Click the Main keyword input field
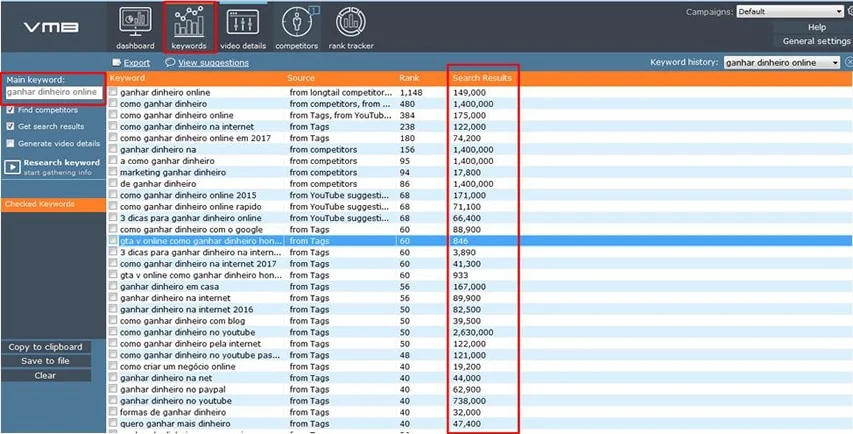 (x=51, y=92)
